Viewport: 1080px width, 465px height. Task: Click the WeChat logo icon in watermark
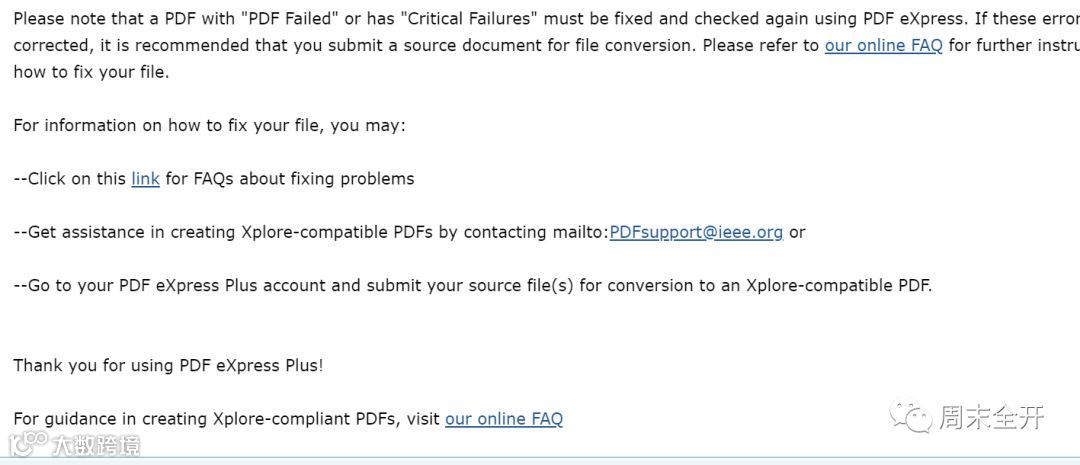point(912,416)
